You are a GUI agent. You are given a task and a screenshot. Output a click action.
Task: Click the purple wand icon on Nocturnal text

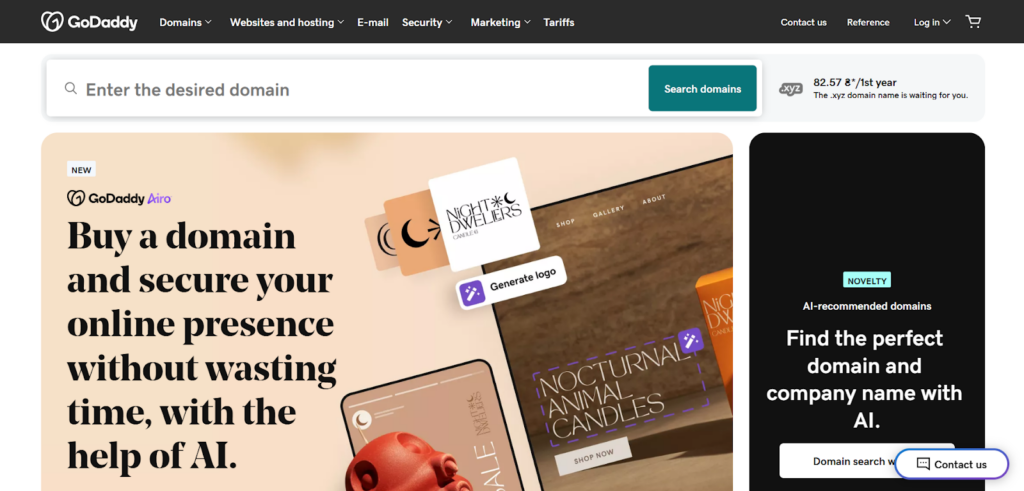pyautogui.click(x=690, y=341)
